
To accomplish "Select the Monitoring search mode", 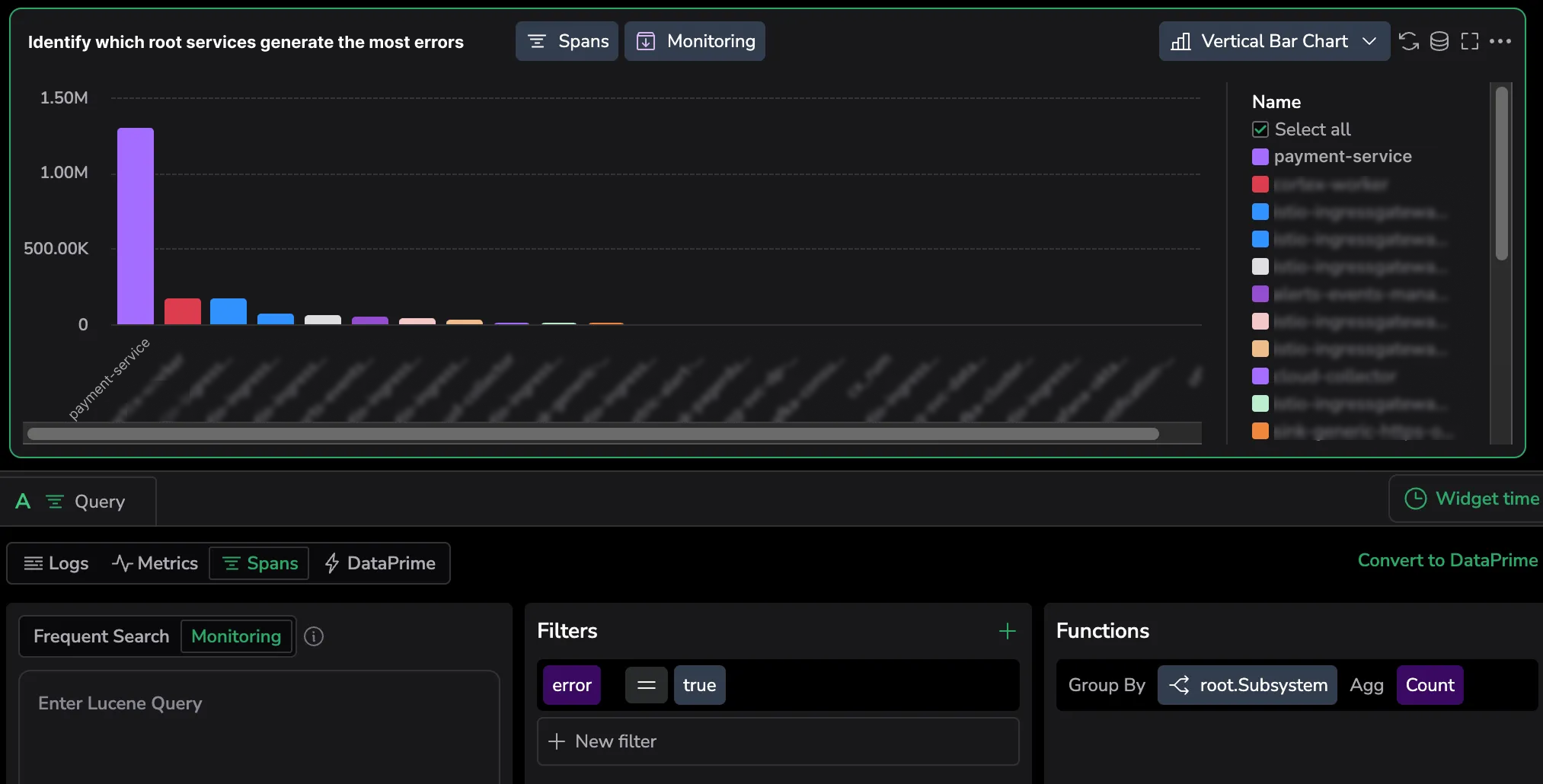I will coord(236,636).
